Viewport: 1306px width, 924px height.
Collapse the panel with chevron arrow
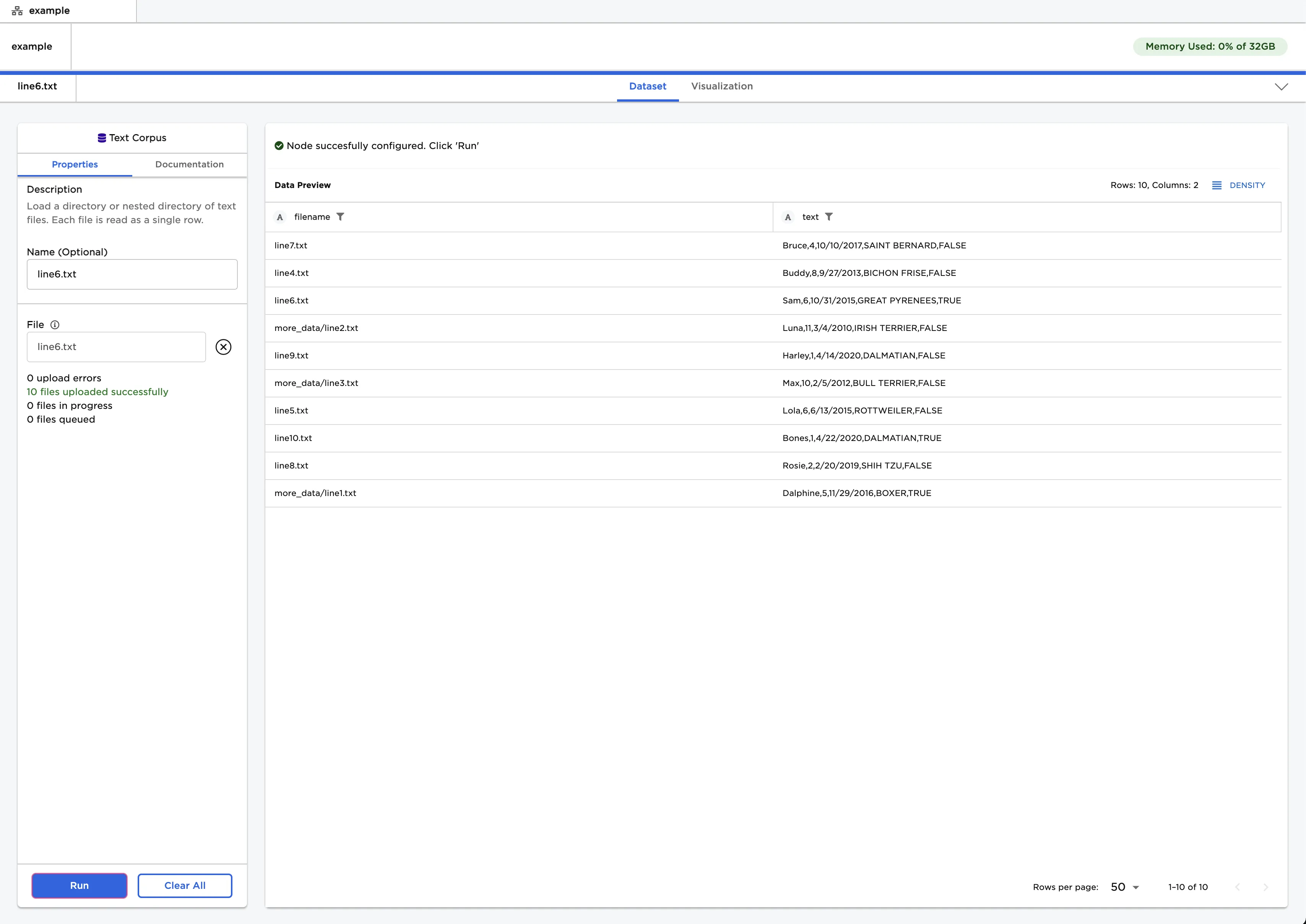[1281, 87]
